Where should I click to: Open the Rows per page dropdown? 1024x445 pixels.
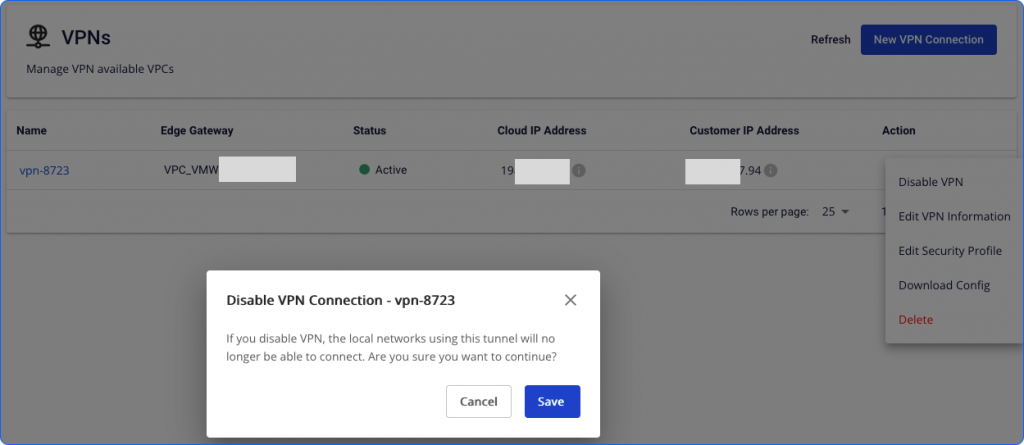click(835, 212)
